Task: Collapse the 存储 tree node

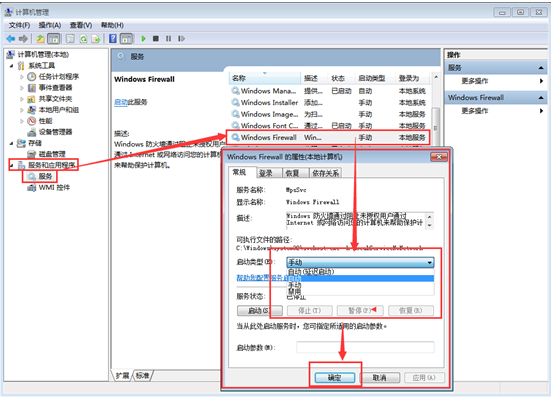Action: click(12, 143)
